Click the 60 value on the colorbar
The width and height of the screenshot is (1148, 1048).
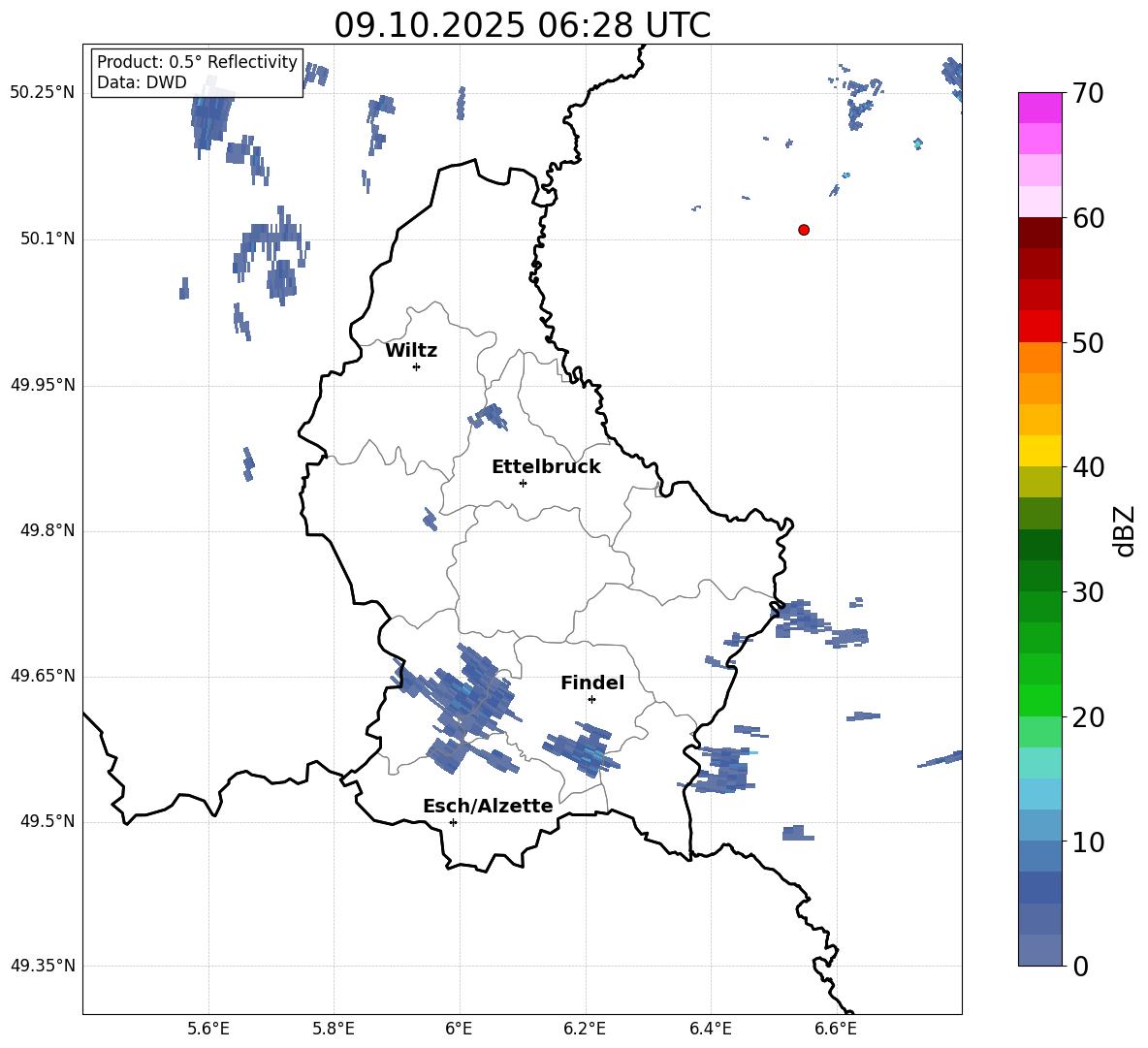[x=1088, y=218]
